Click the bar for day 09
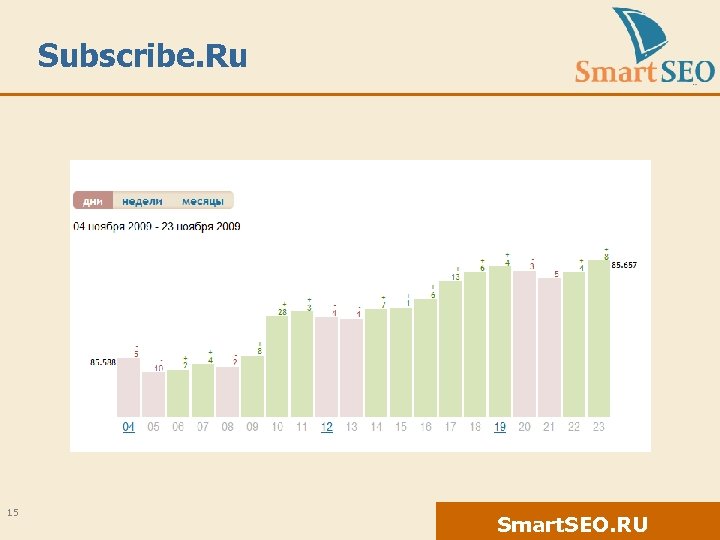 pyautogui.click(x=253, y=387)
